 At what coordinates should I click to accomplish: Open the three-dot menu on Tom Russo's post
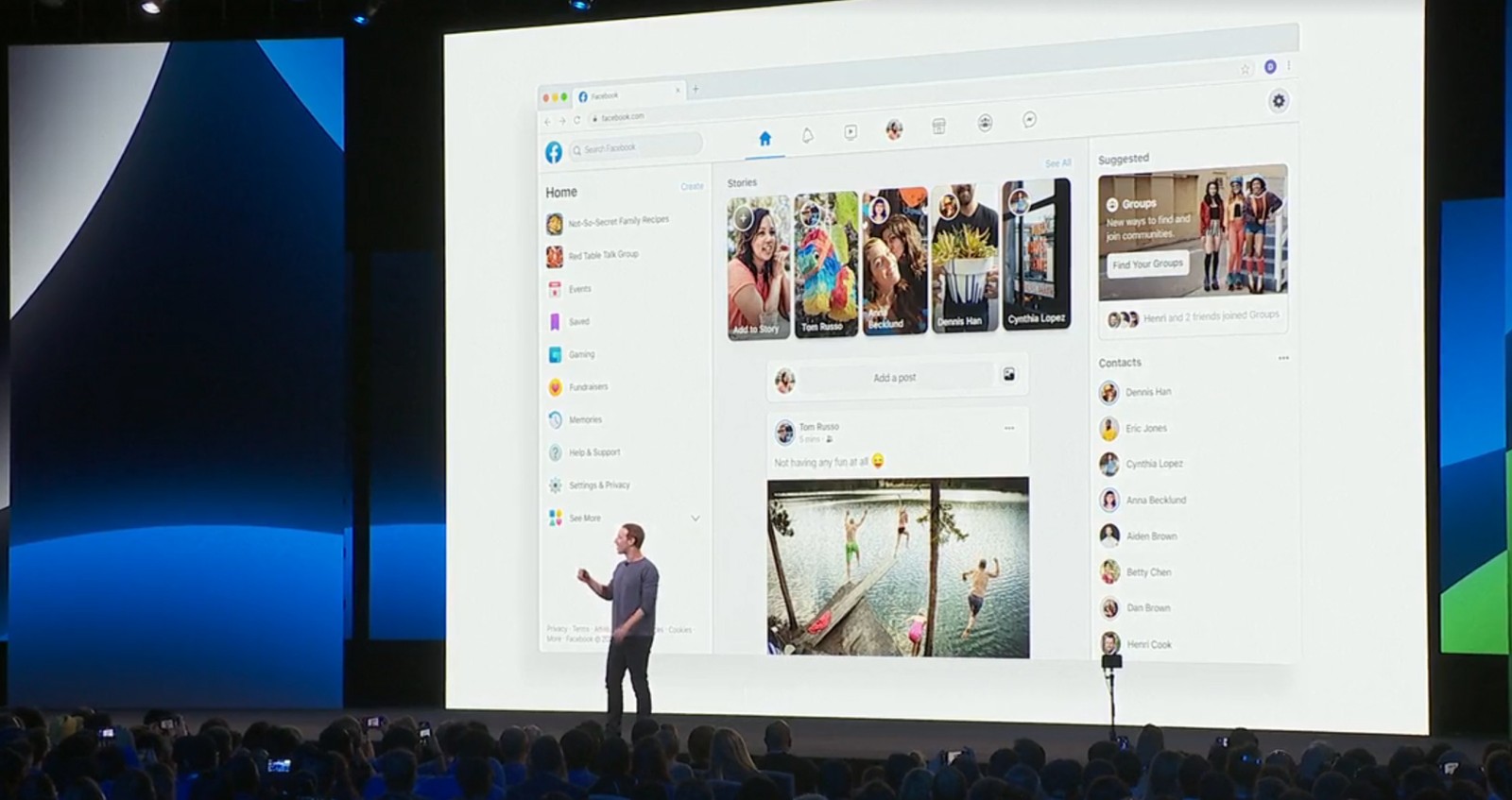click(1009, 428)
